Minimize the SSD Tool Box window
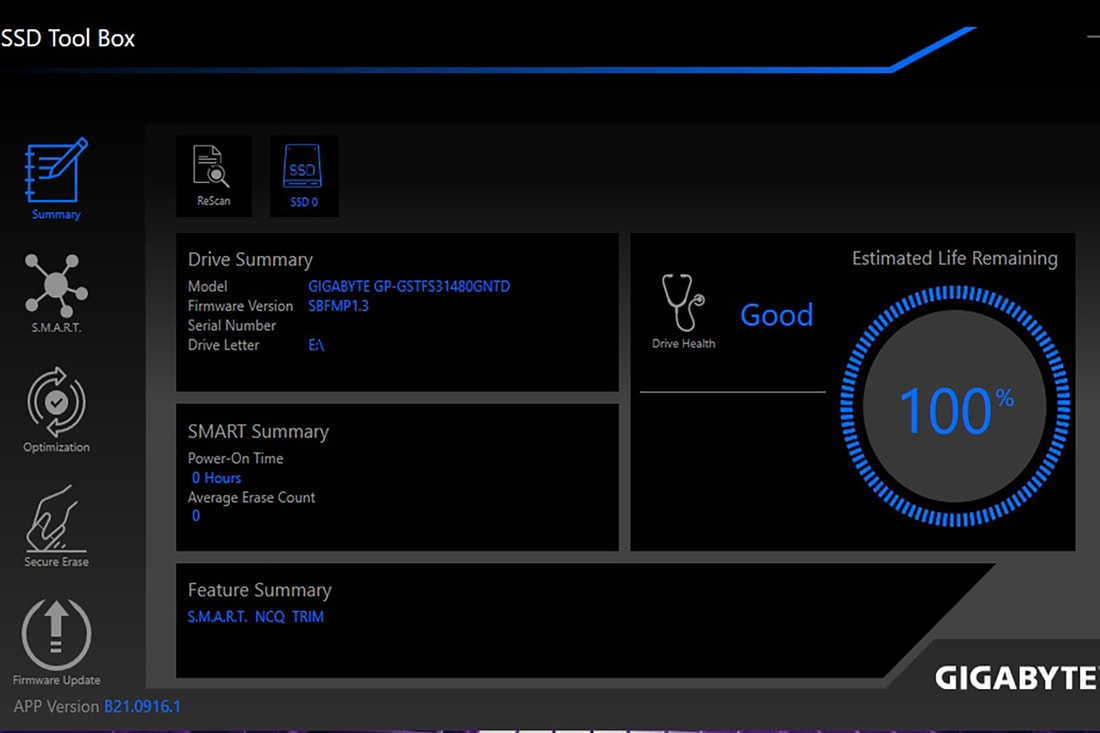 coord(1093,36)
